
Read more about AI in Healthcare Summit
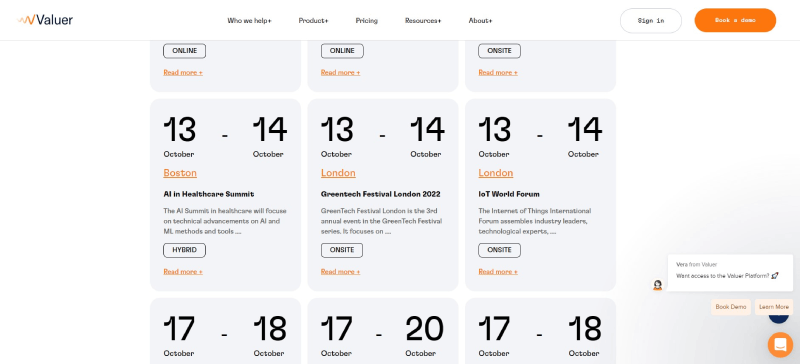coord(183,272)
